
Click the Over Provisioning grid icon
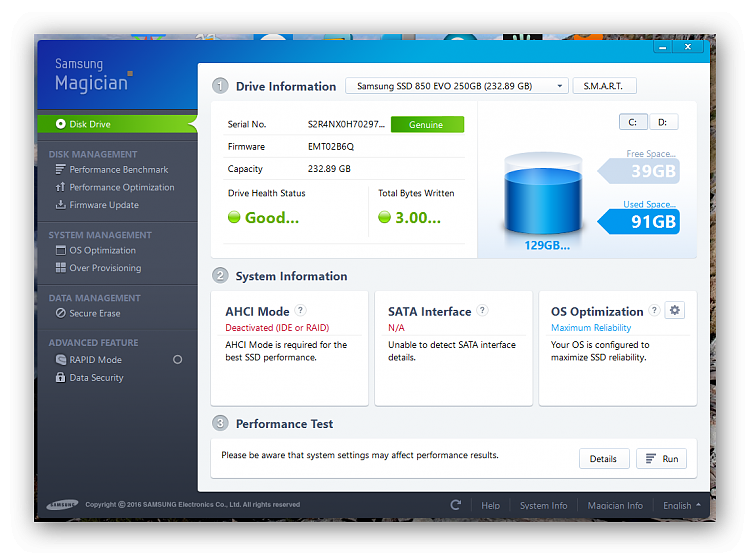[60, 268]
